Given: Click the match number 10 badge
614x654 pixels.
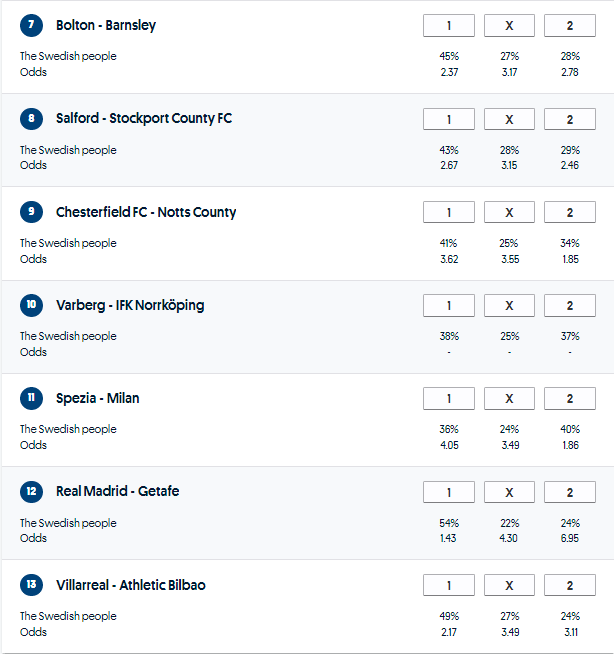Looking at the screenshot, I should coord(32,305).
